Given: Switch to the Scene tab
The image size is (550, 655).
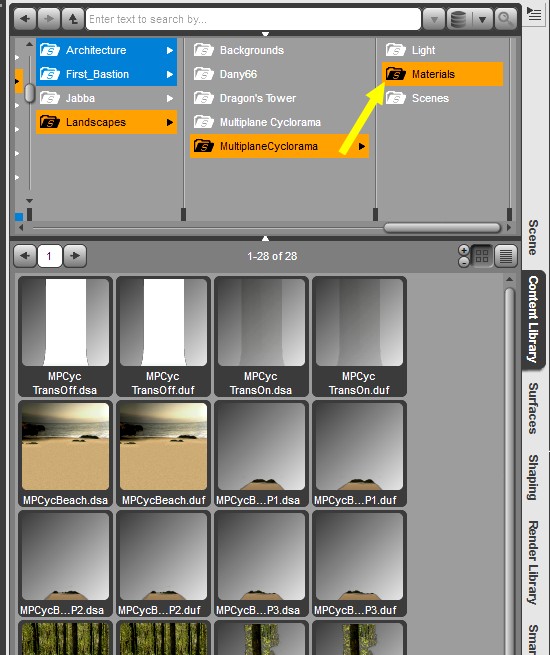Looking at the screenshot, I should pos(533,237).
